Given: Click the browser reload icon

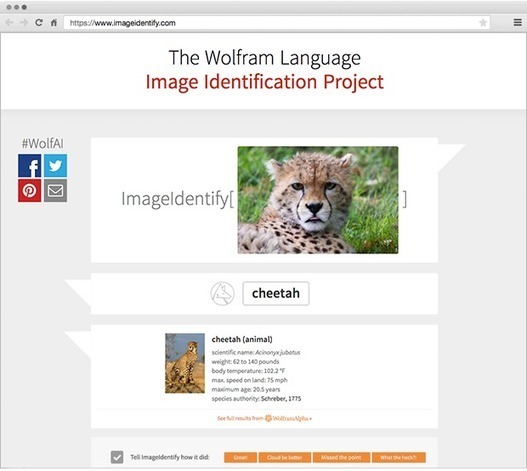Looking at the screenshot, I should click(x=39, y=23).
